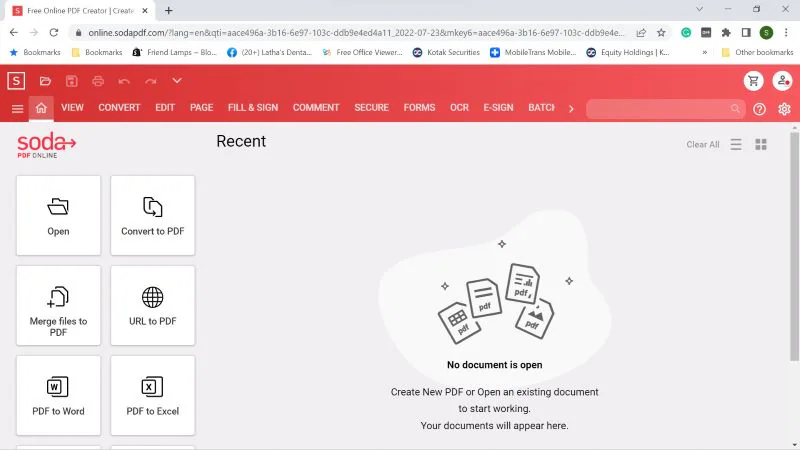Bookmark this page with star icon
This screenshot has width=800, height=450.
661,33
